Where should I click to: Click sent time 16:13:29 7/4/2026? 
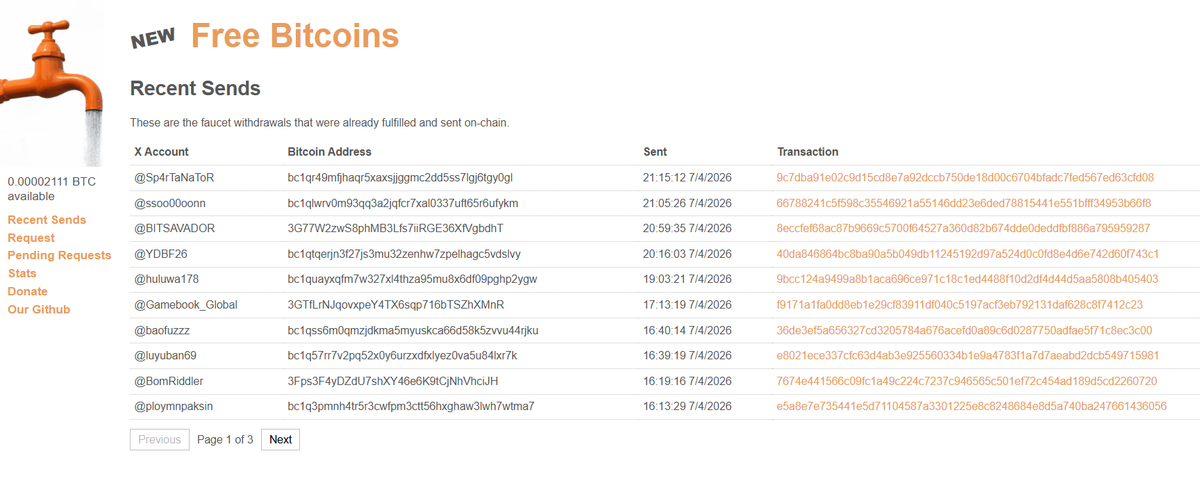(688, 407)
